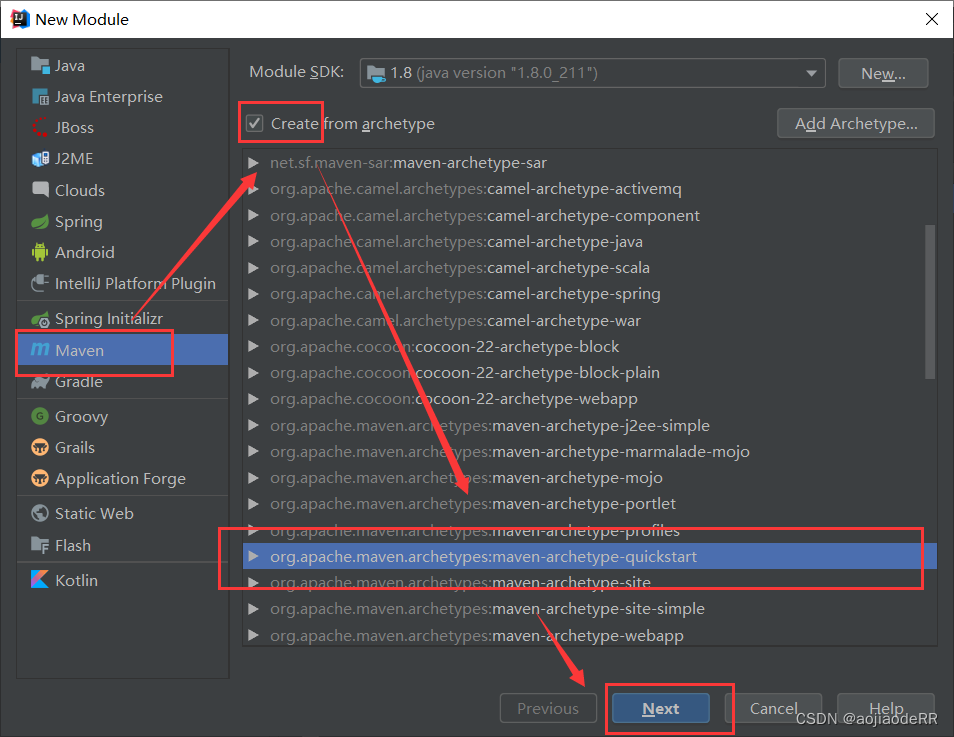
Task: Select maven-archetype-mojo row
Action: (x=589, y=478)
